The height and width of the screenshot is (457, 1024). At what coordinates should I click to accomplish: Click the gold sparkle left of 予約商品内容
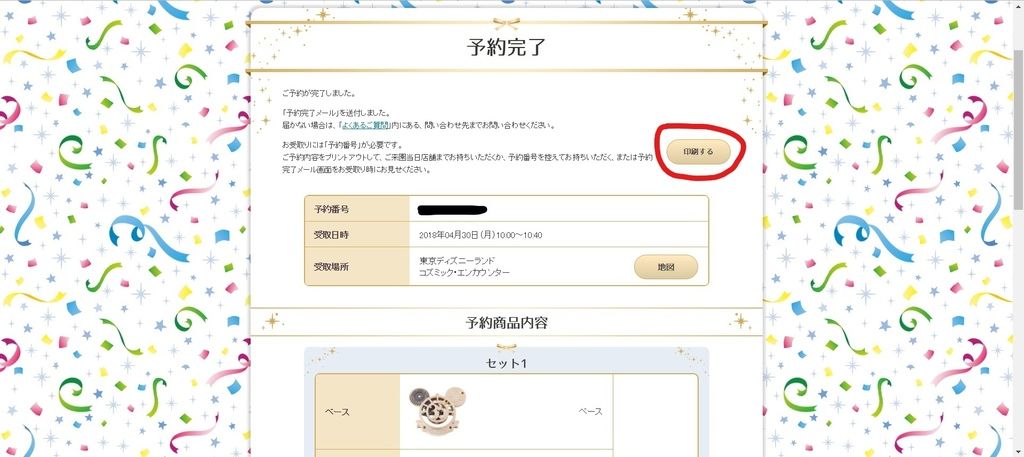point(272,321)
